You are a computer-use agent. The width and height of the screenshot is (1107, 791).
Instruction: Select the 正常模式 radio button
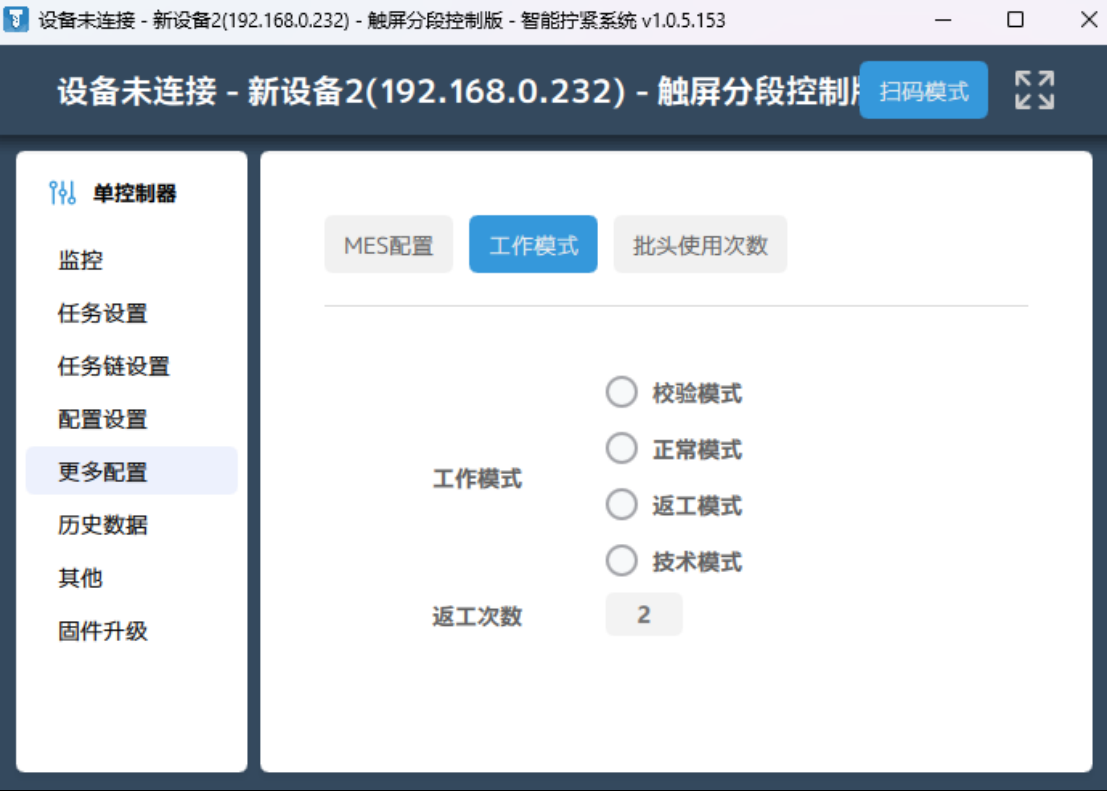[621, 448]
